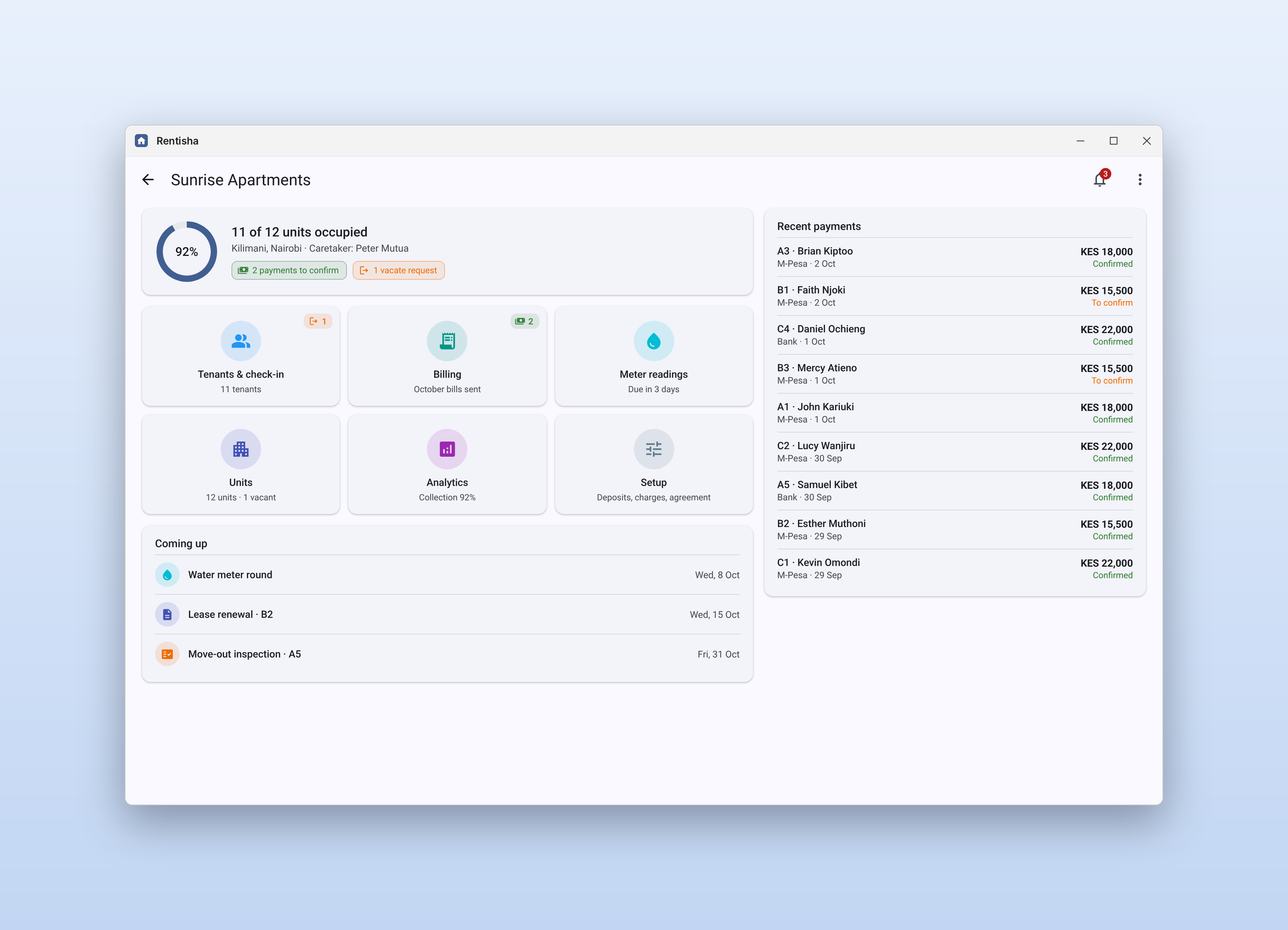Select the Lease renewal · B2 event title
1288x930 pixels.
click(x=231, y=614)
